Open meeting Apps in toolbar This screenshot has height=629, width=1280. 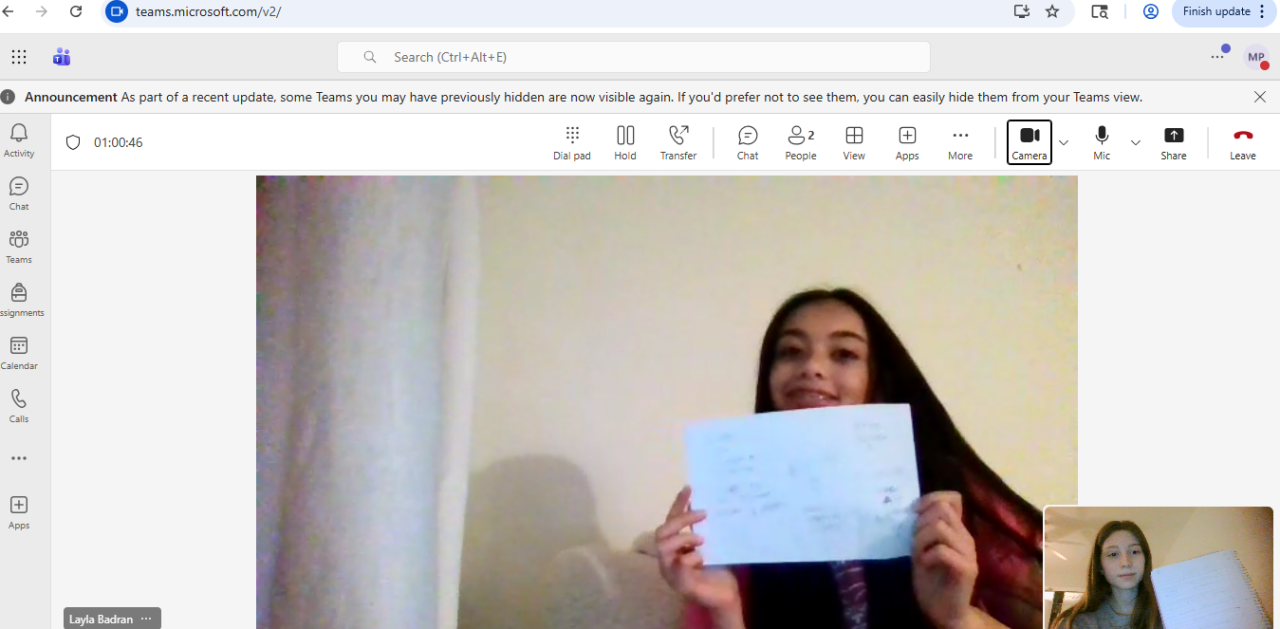tap(907, 143)
